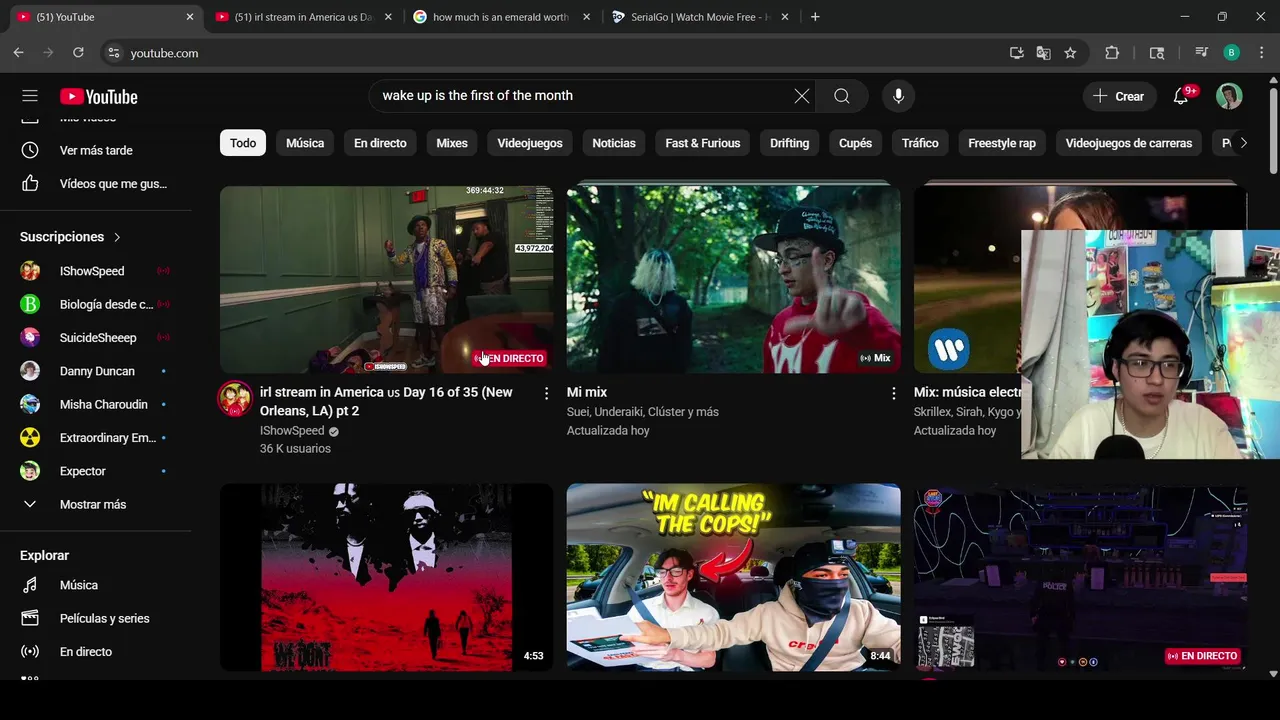Open IShowSpeed live stream thumbnail
The image size is (1280, 720).
pos(386,279)
